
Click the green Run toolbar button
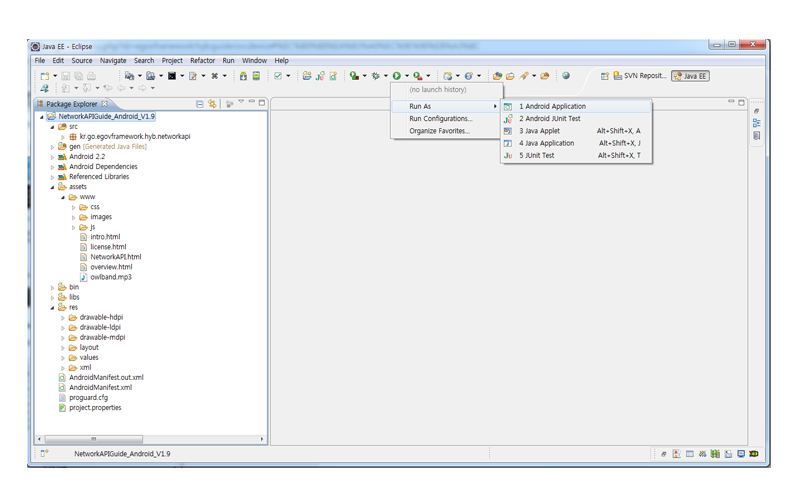397,76
